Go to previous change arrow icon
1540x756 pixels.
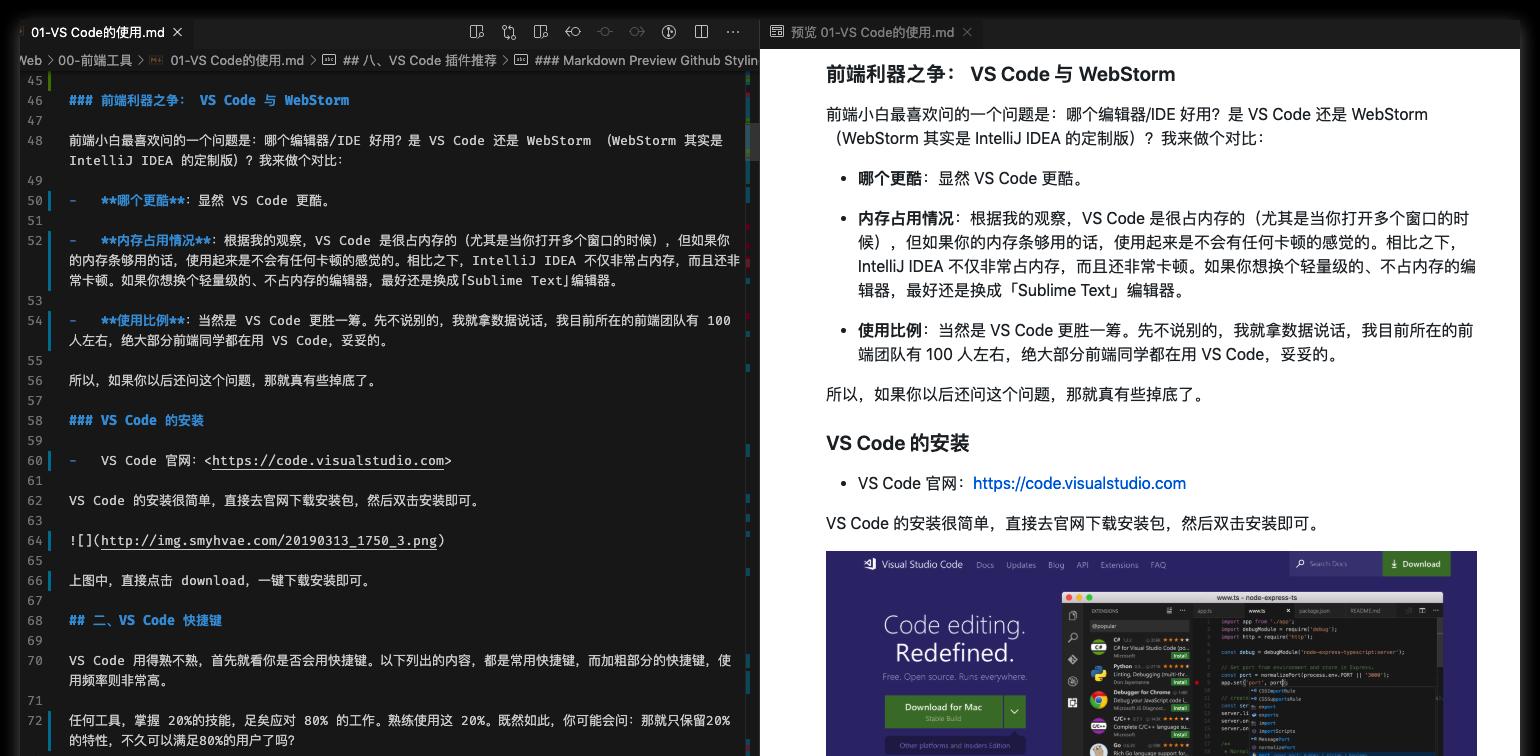pyautogui.click(x=573, y=32)
